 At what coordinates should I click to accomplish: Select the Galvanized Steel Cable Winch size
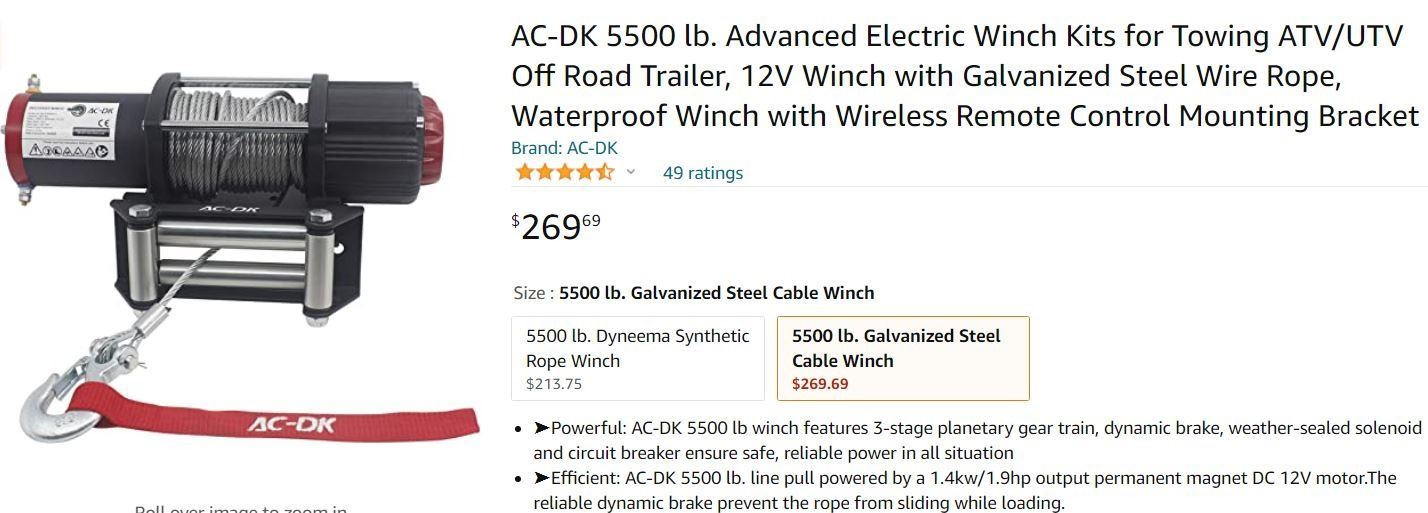902,358
